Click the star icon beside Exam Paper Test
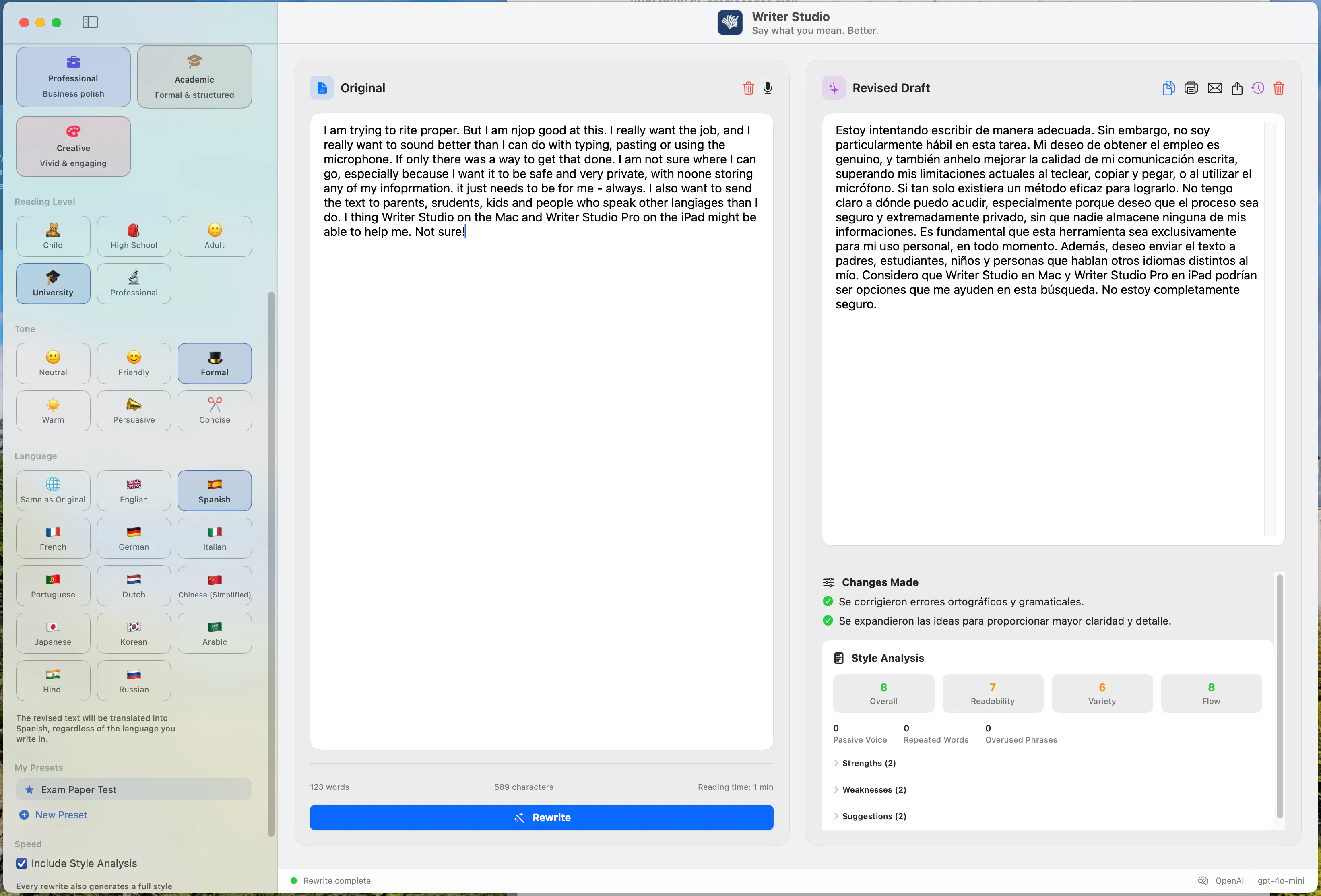 [x=29, y=790]
